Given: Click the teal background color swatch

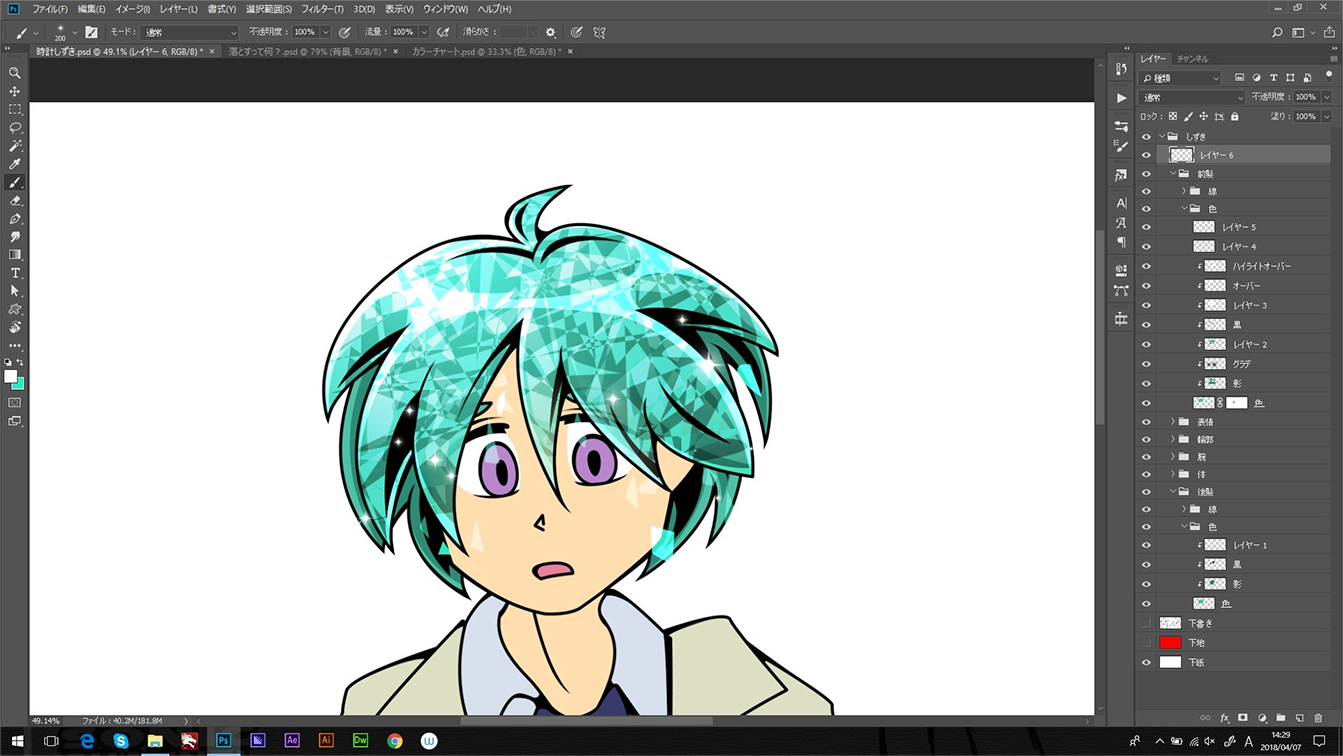Looking at the screenshot, I should point(19,385).
